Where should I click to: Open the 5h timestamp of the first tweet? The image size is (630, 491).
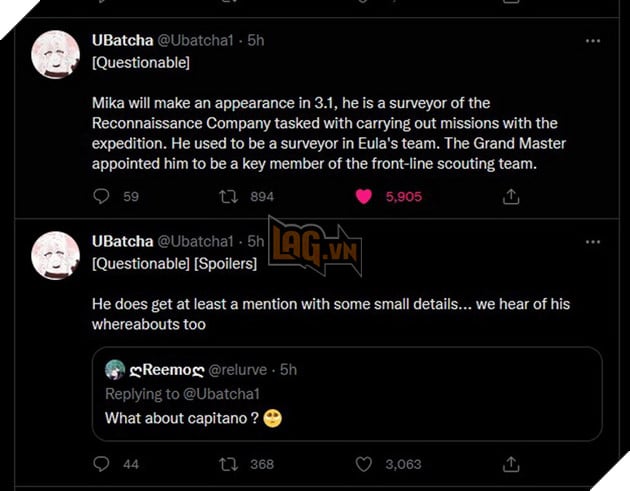pos(256,41)
